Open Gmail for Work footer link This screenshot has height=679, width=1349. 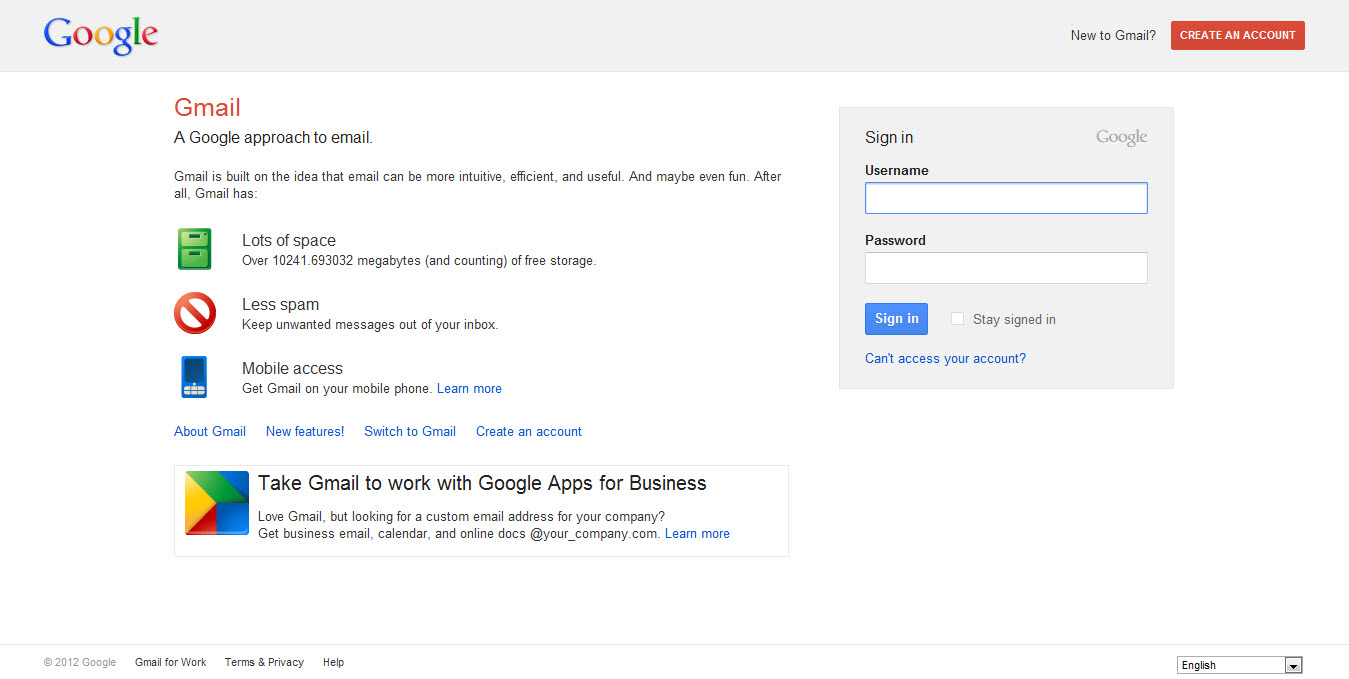pyautogui.click(x=171, y=662)
